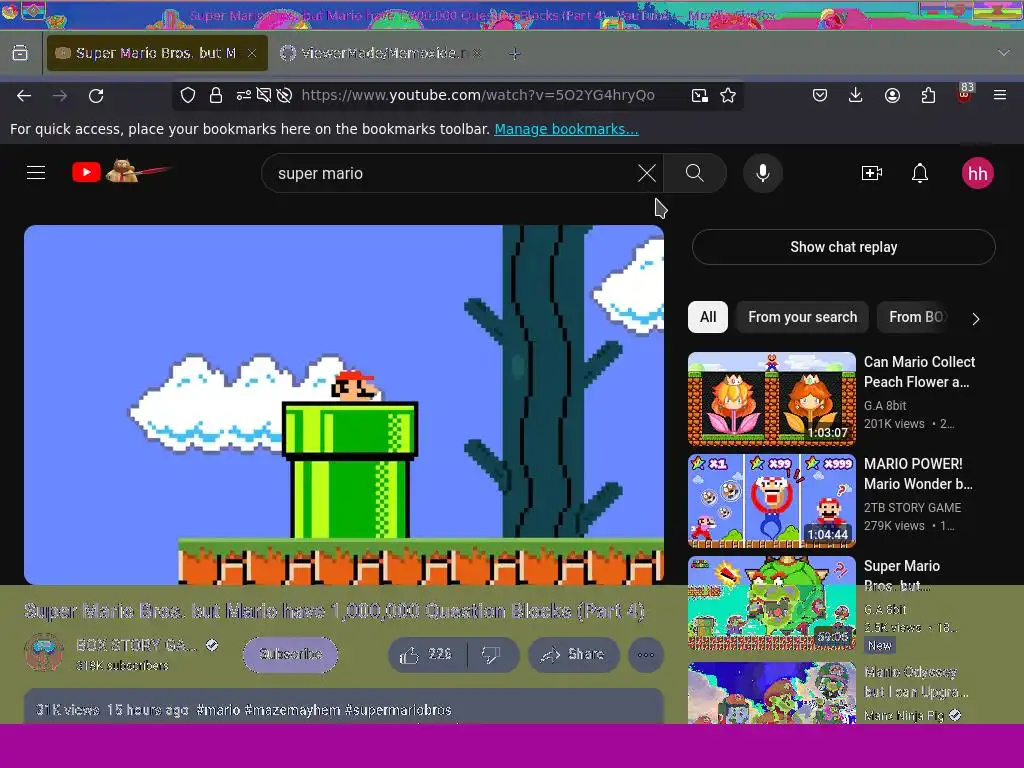The width and height of the screenshot is (1024, 768).
Task: Open the Manage bookmarks link
Action: pos(566,129)
